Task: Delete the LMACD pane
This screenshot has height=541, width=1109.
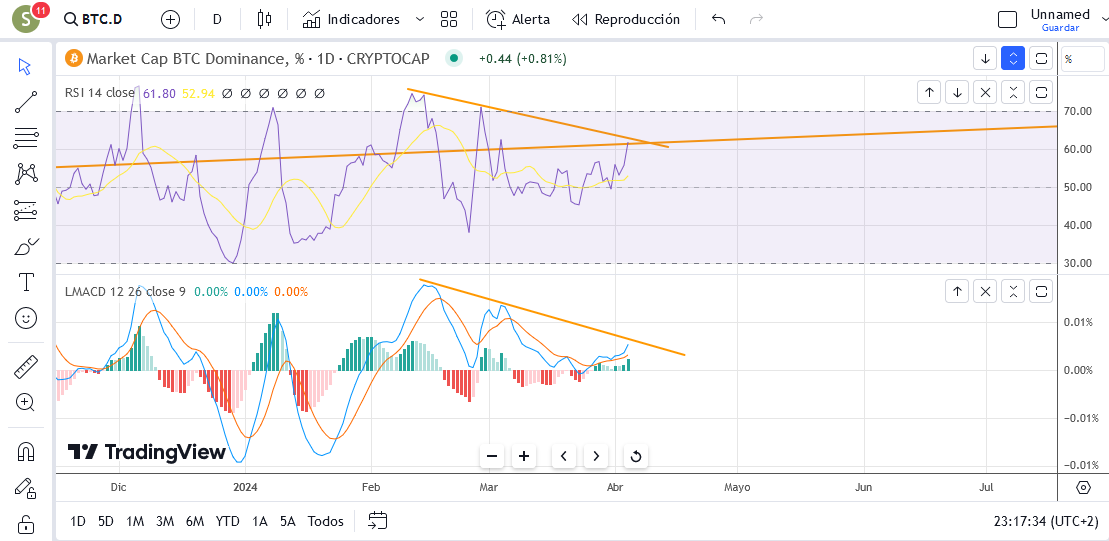Action: tap(985, 291)
